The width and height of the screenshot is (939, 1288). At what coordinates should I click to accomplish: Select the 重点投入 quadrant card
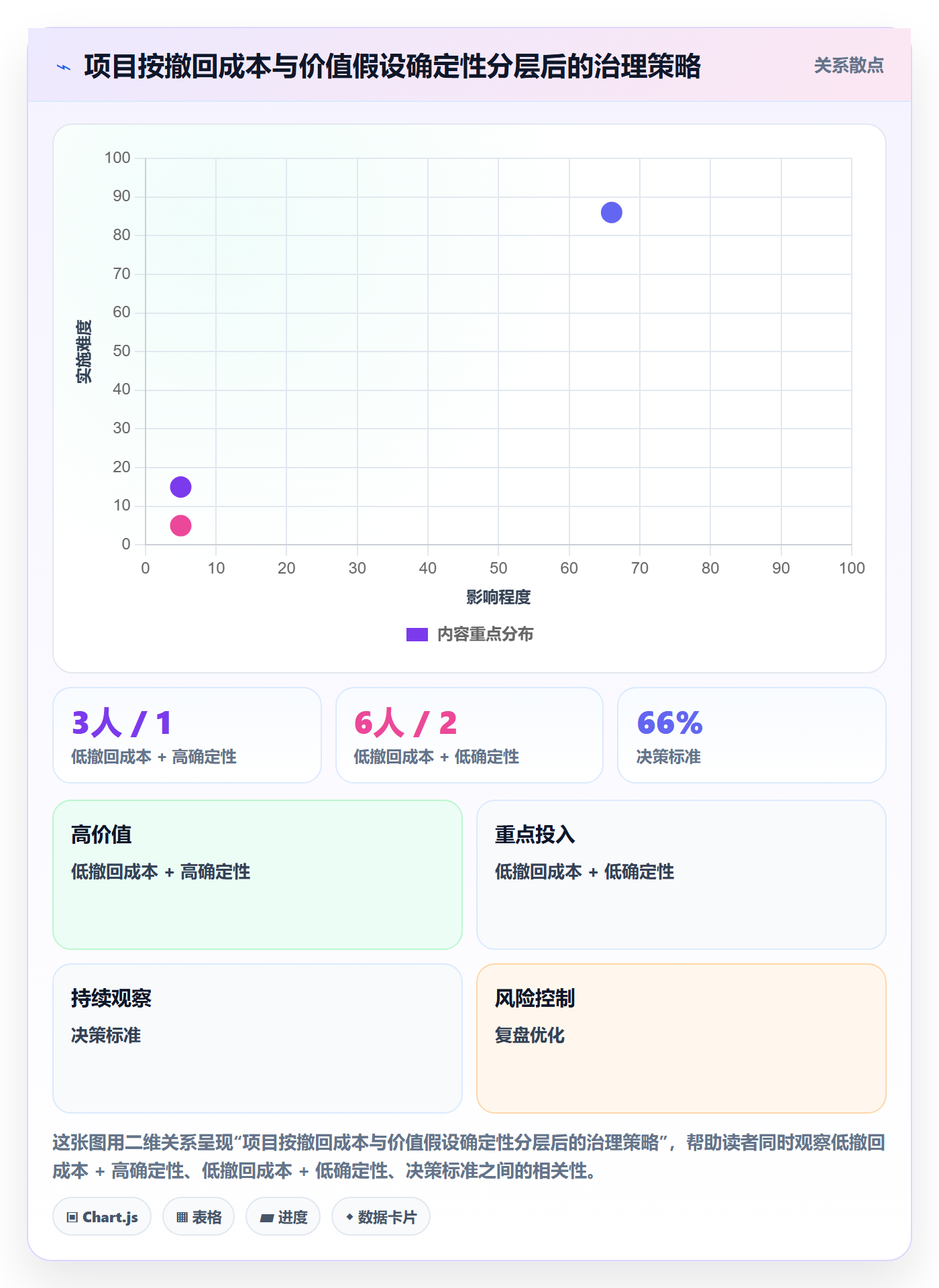pyautogui.click(x=681, y=875)
